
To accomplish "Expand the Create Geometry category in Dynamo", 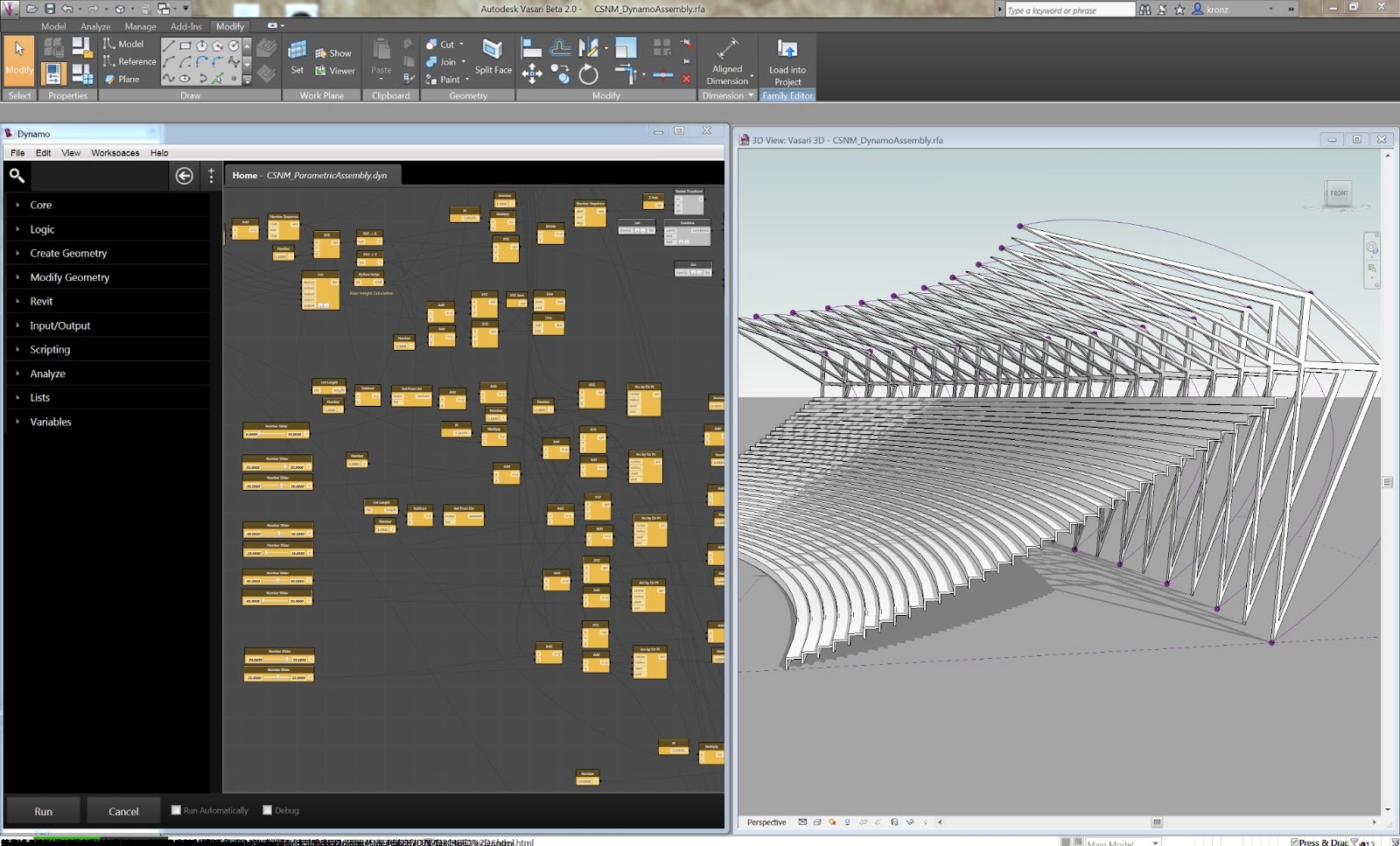I will (x=69, y=253).
